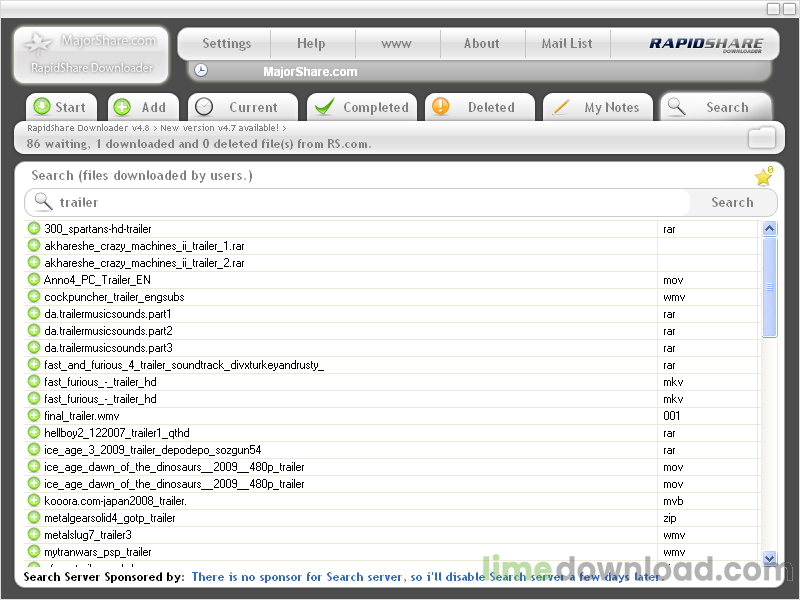The height and width of the screenshot is (600, 800).
Task: Click the no sponsor search server message
Action: pos(428,577)
